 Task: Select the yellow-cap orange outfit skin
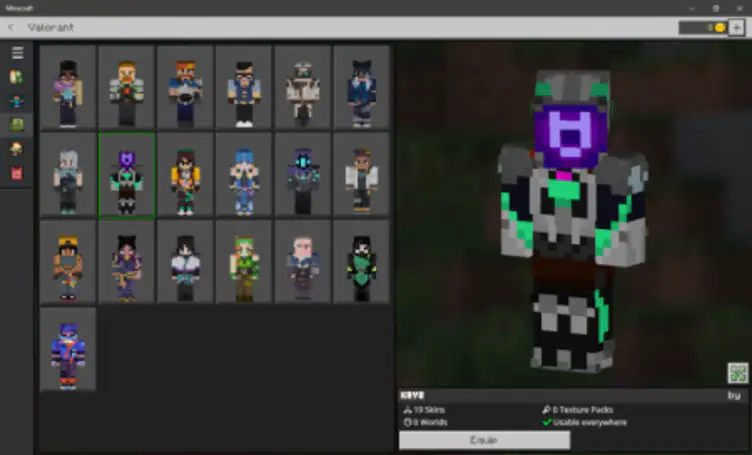(x=68, y=262)
